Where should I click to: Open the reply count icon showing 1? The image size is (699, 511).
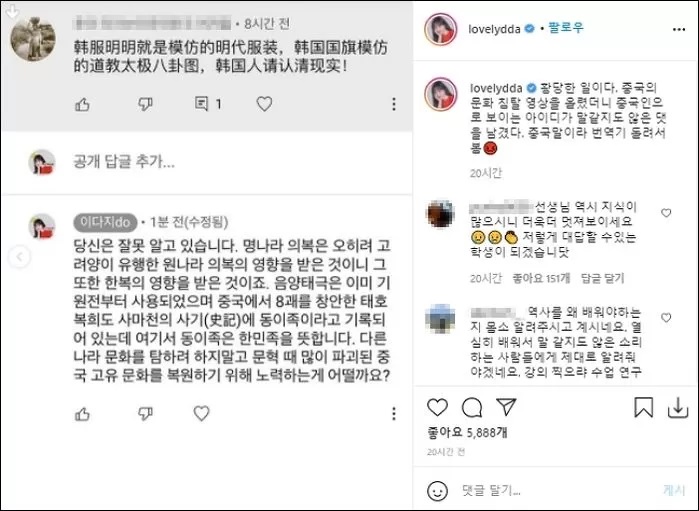(x=208, y=104)
